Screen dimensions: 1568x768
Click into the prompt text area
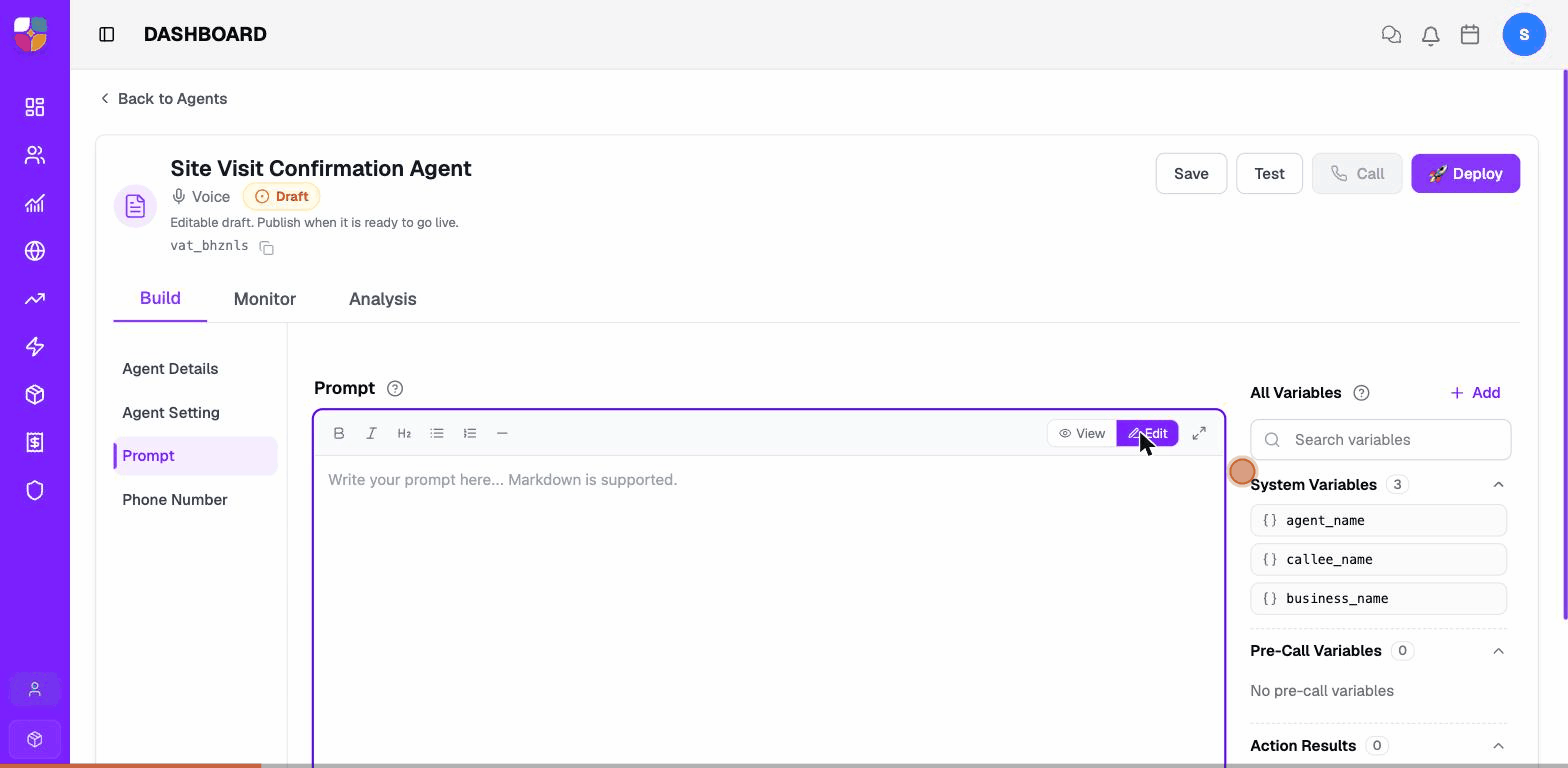coord(769,610)
